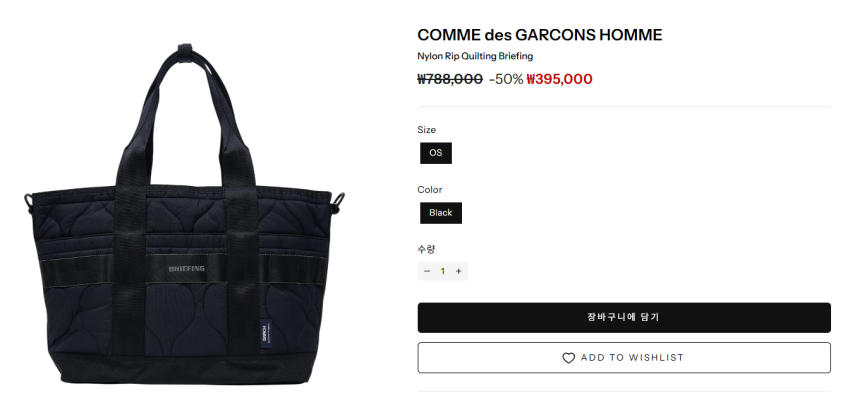Focus the quantity number field
The height and width of the screenshot is (406, 850).
[443, 271]
